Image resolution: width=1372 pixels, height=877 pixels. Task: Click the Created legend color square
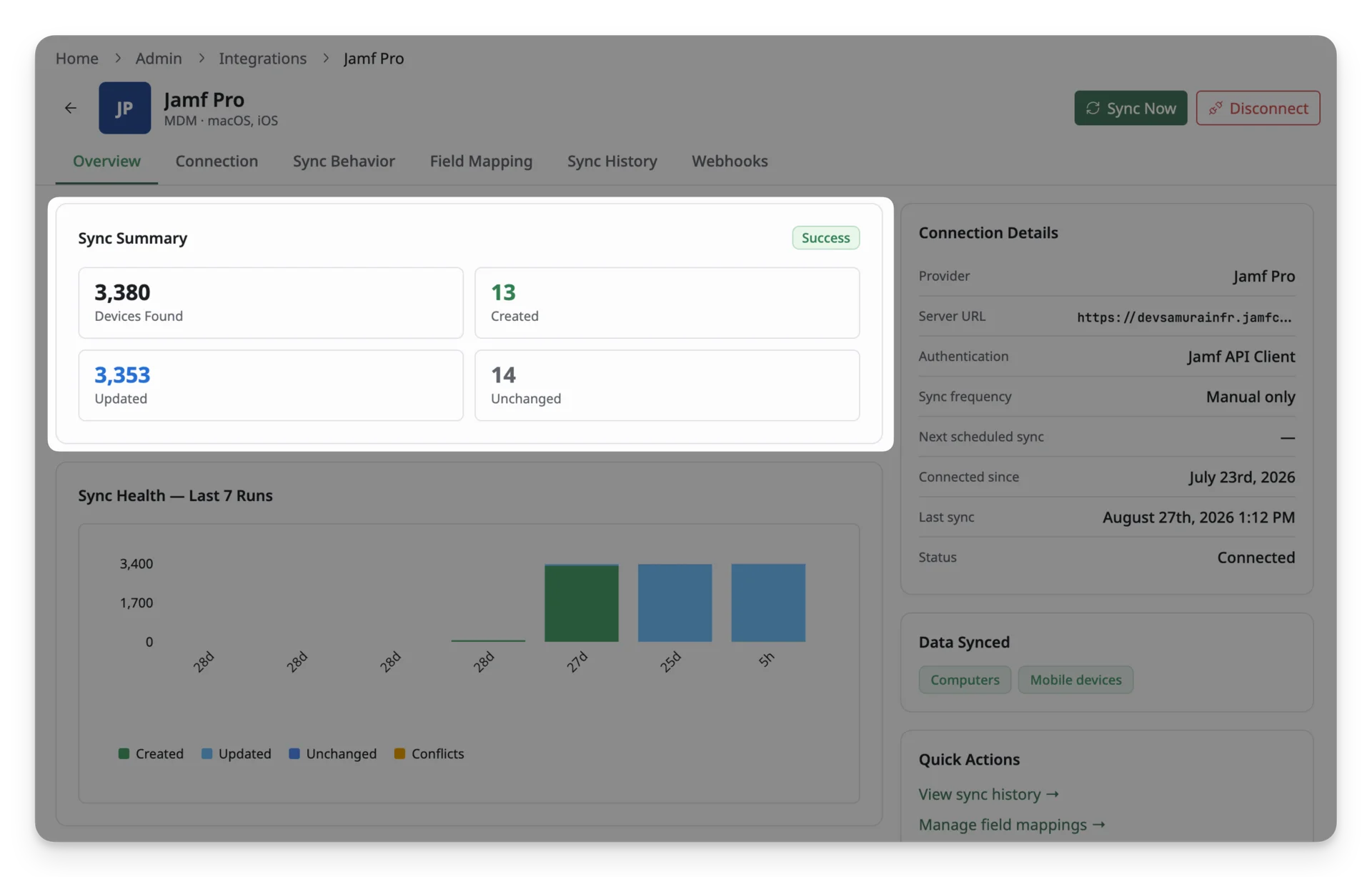coord(124,753)
